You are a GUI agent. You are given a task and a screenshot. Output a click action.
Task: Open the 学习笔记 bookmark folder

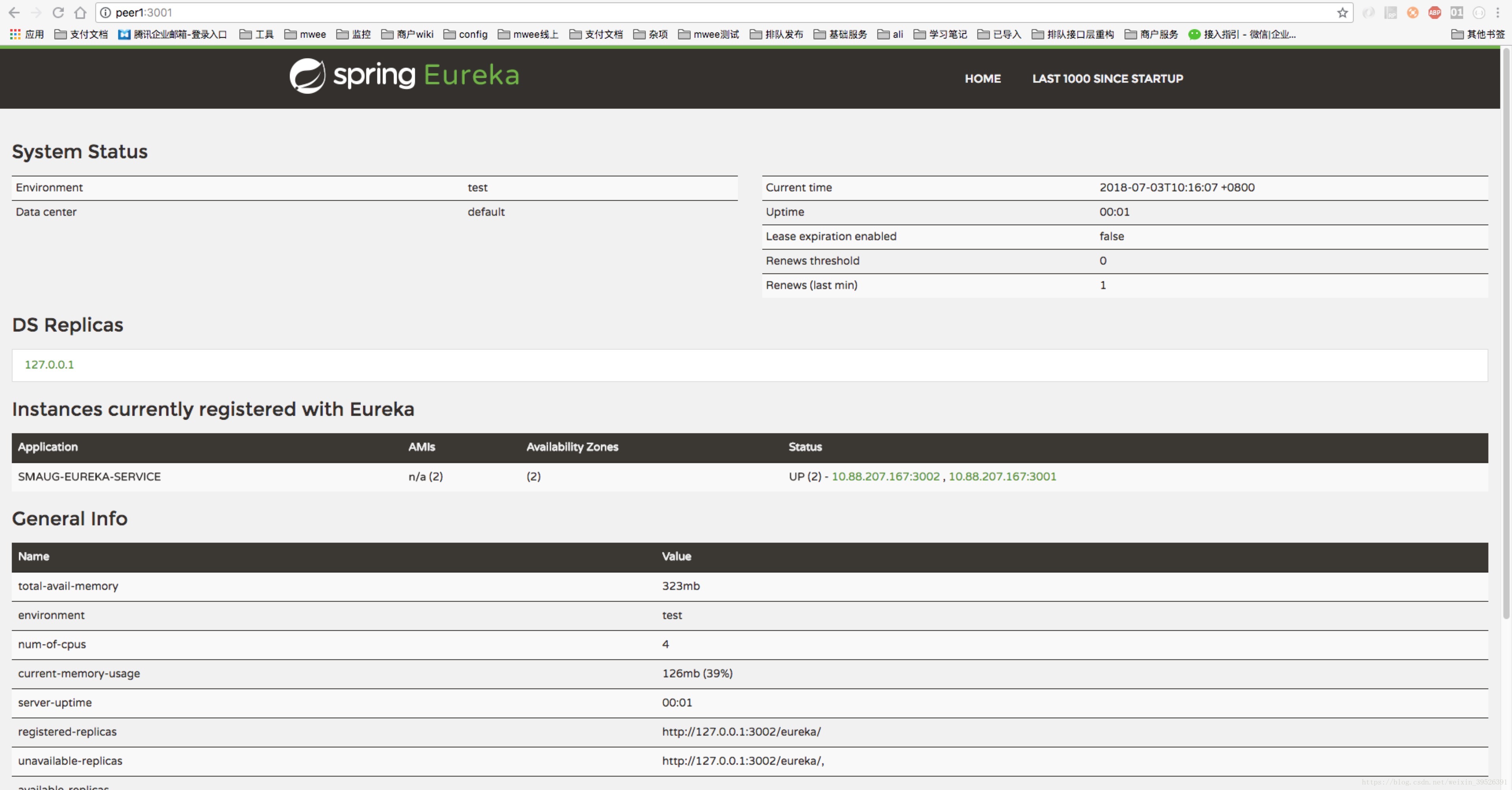coord(940,34)
